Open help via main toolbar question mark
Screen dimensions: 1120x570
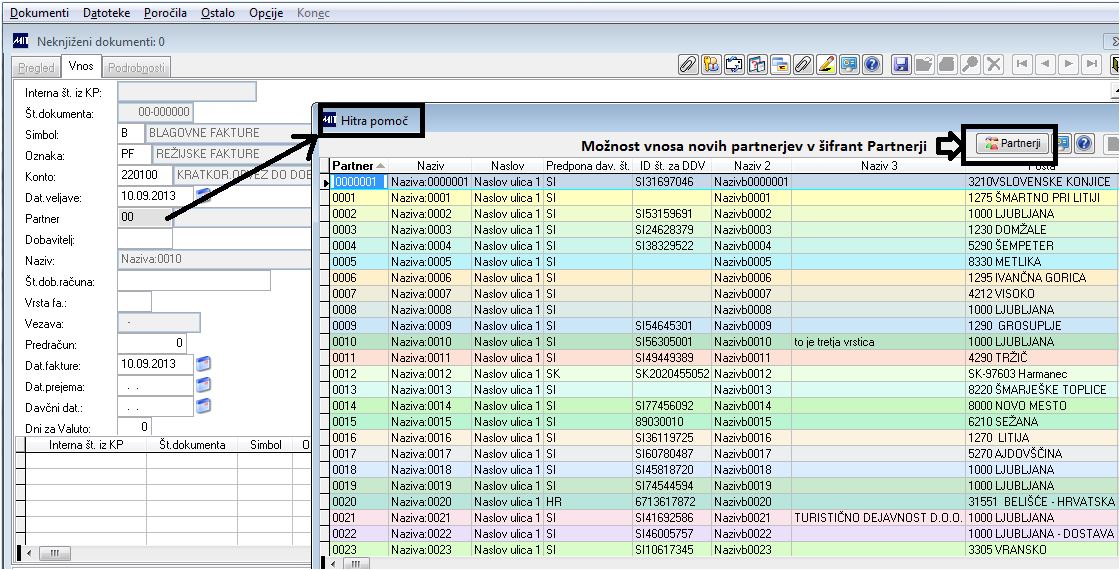pyautogui.click(x=871, y=64)
